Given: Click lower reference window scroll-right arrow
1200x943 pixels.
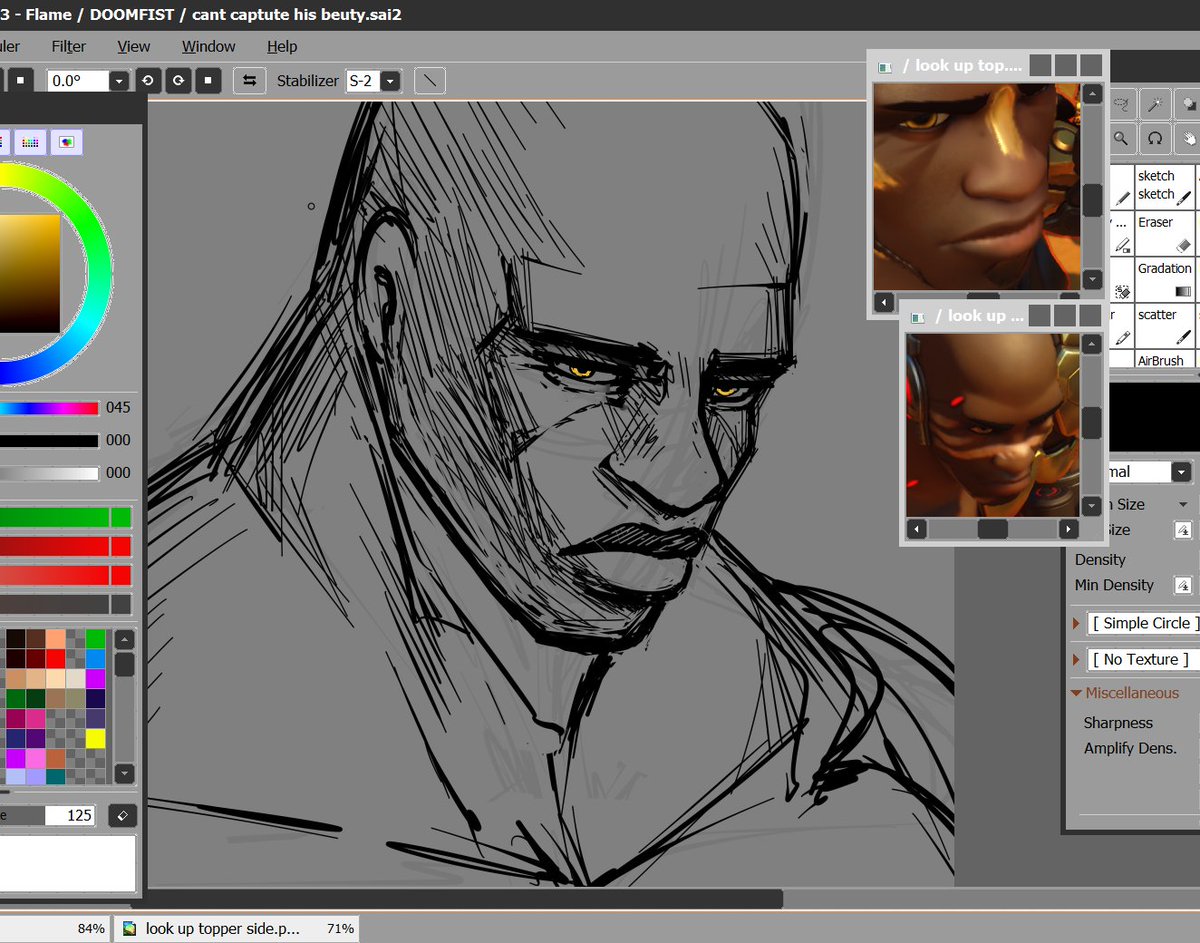Looking at the screenshot, I should 1068,529.
